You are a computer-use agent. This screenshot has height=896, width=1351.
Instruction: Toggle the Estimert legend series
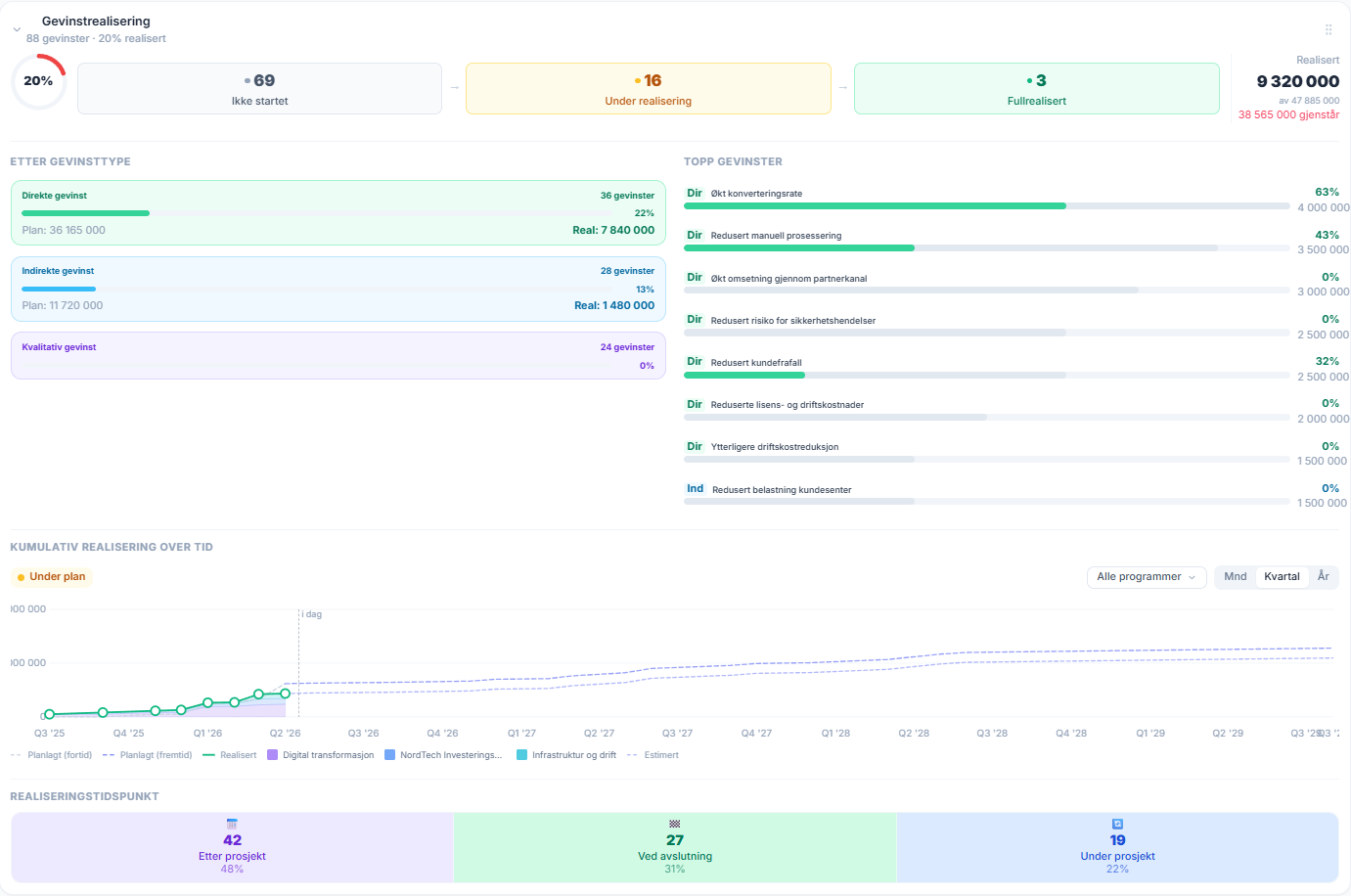click(653, 755)
